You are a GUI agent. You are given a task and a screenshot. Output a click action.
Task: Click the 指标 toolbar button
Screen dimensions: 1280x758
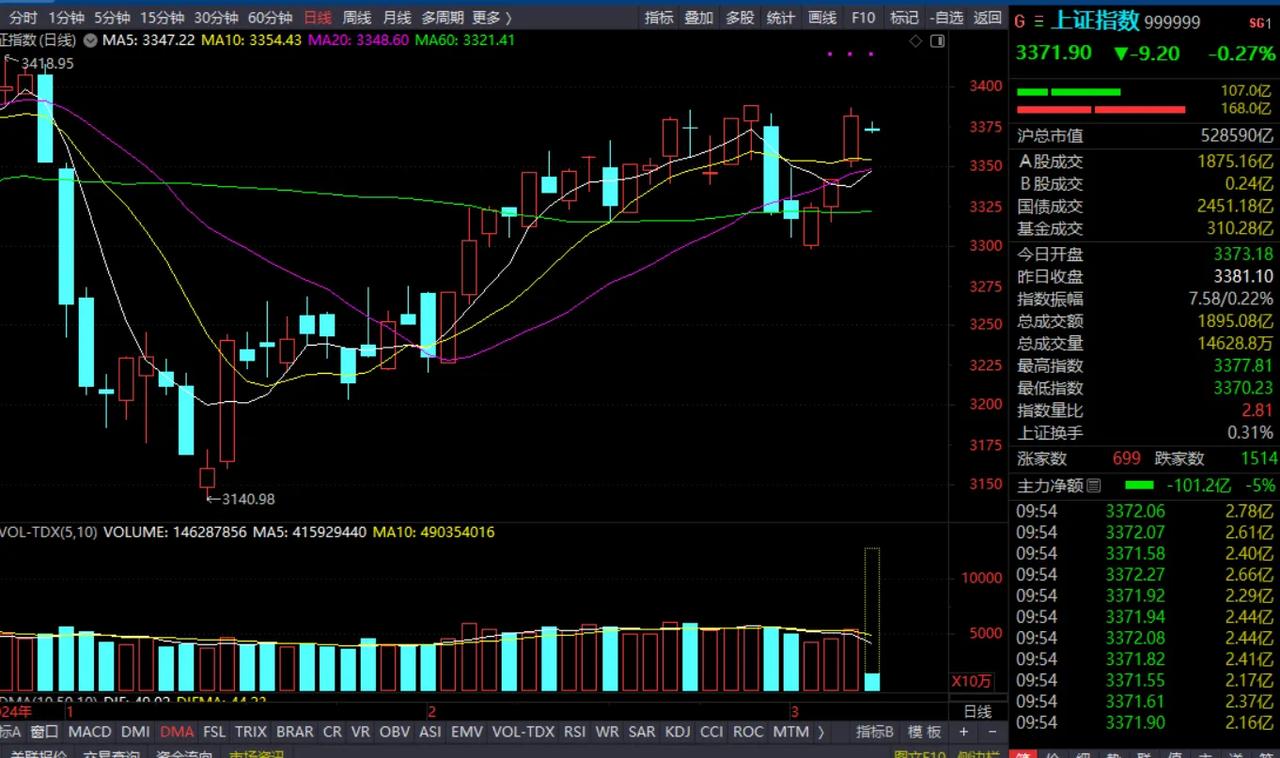pyautogui.click(x=659, y=18)
